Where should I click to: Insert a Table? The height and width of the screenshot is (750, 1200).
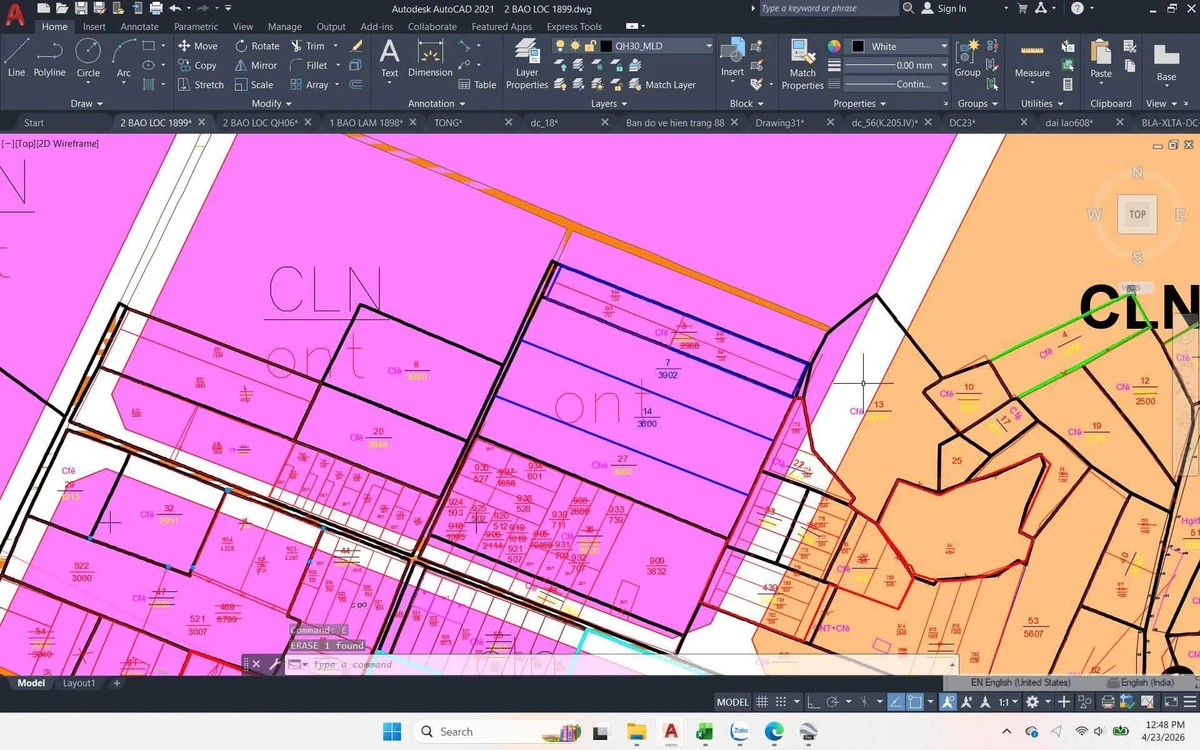(x=477, y=85)
